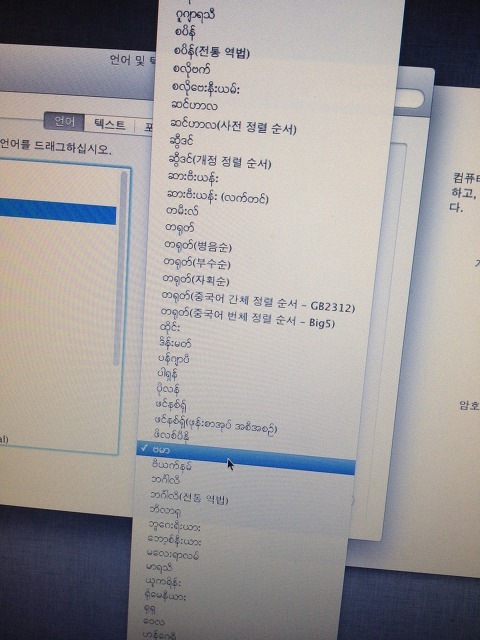Switch to the 언어 tab
Screen dimensions: 480x640
click(64, 122)
